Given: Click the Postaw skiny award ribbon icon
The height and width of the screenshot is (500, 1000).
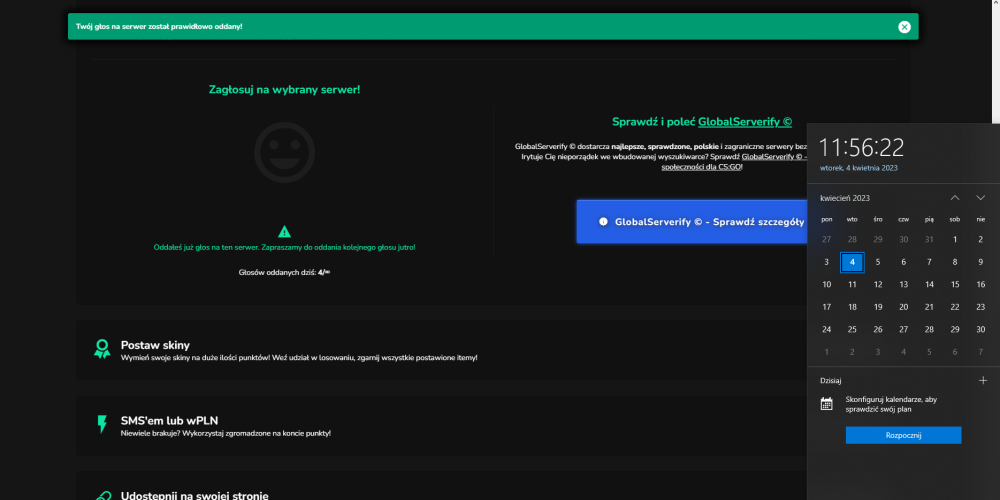Looking at the screenshot, I should [x=102, y=349].
